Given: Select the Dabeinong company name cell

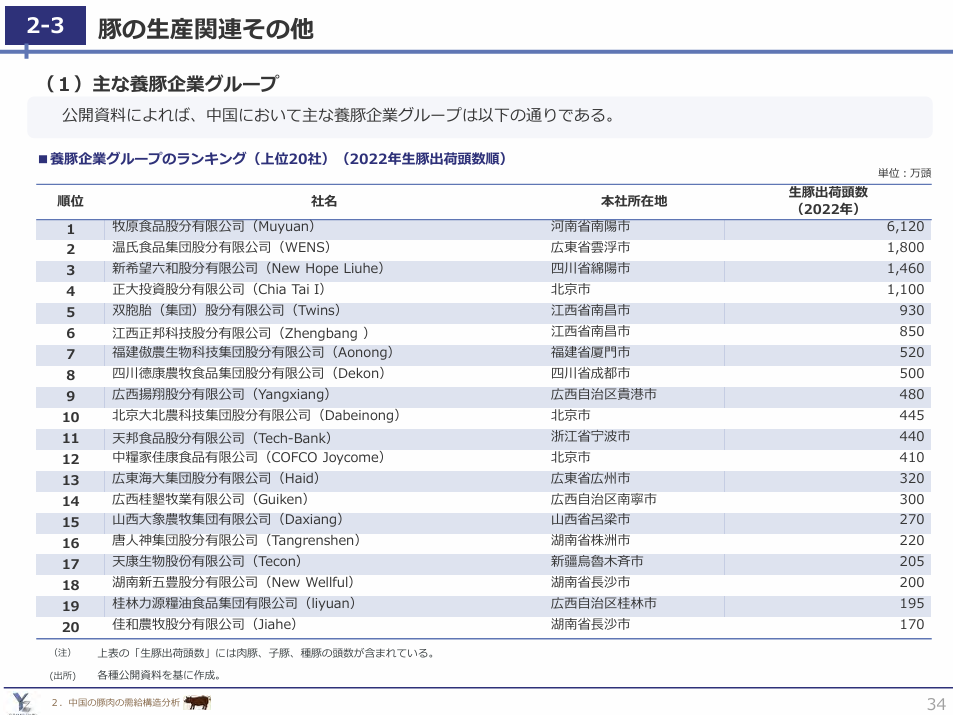Looking at the screenshot, I should tap(256, 415).
